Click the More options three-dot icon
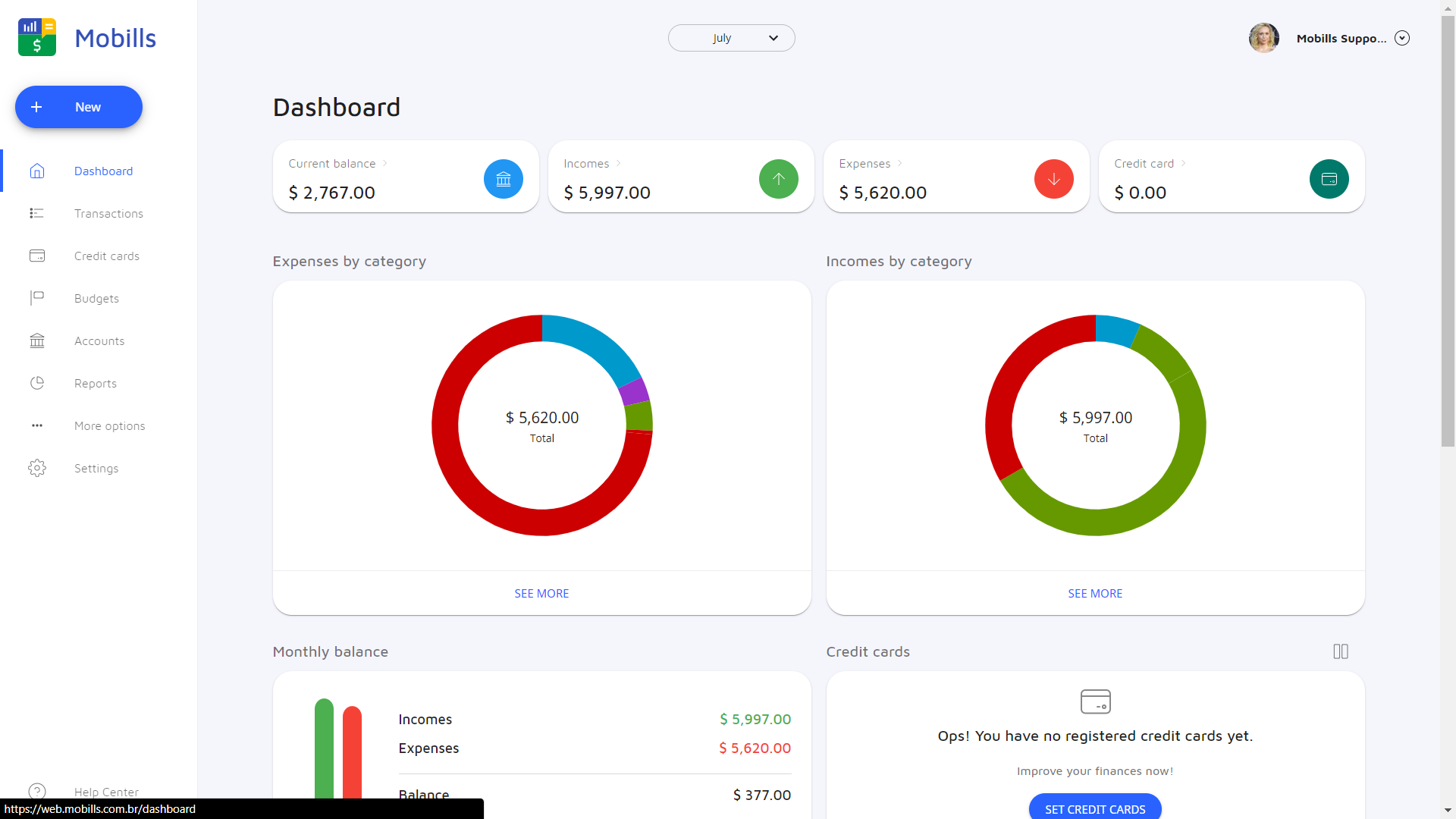The image size is (1456, 819). (x=37, y=425)
